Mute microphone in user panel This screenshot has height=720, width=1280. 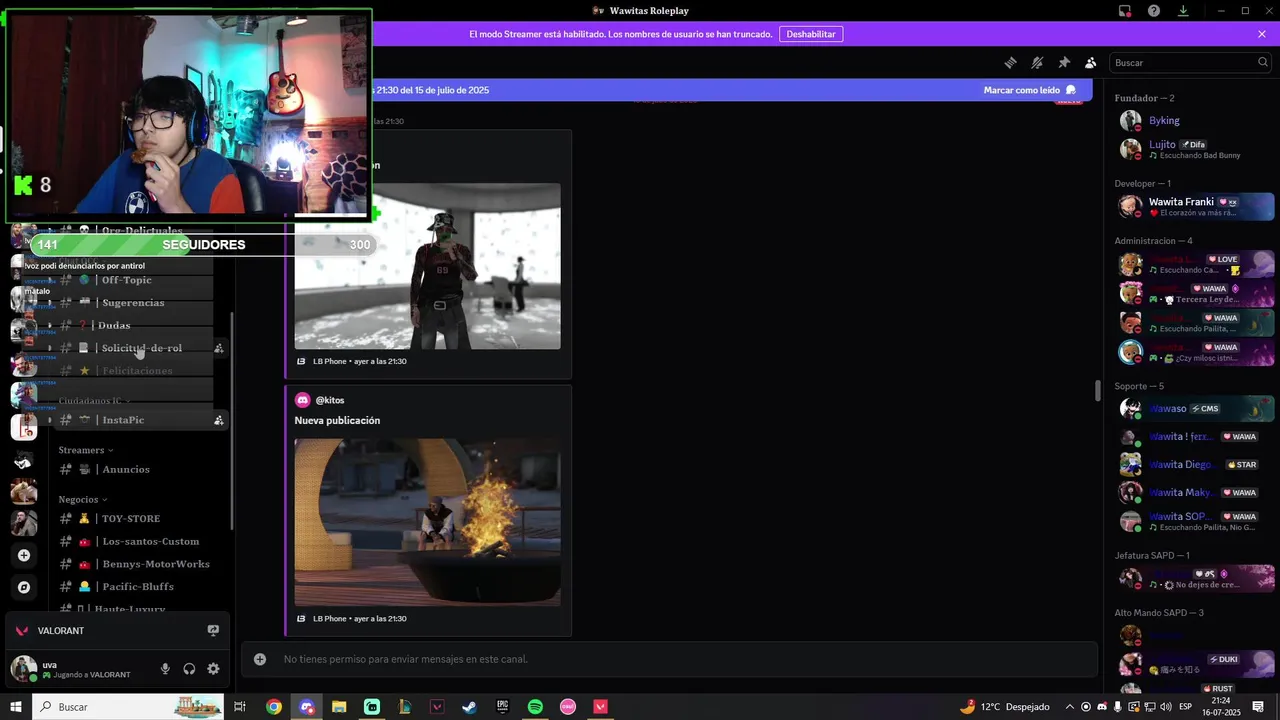point(165,669)
